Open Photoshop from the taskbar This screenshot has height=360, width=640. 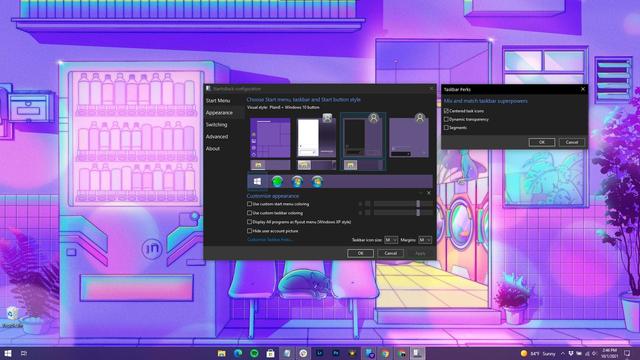(336, 353)
